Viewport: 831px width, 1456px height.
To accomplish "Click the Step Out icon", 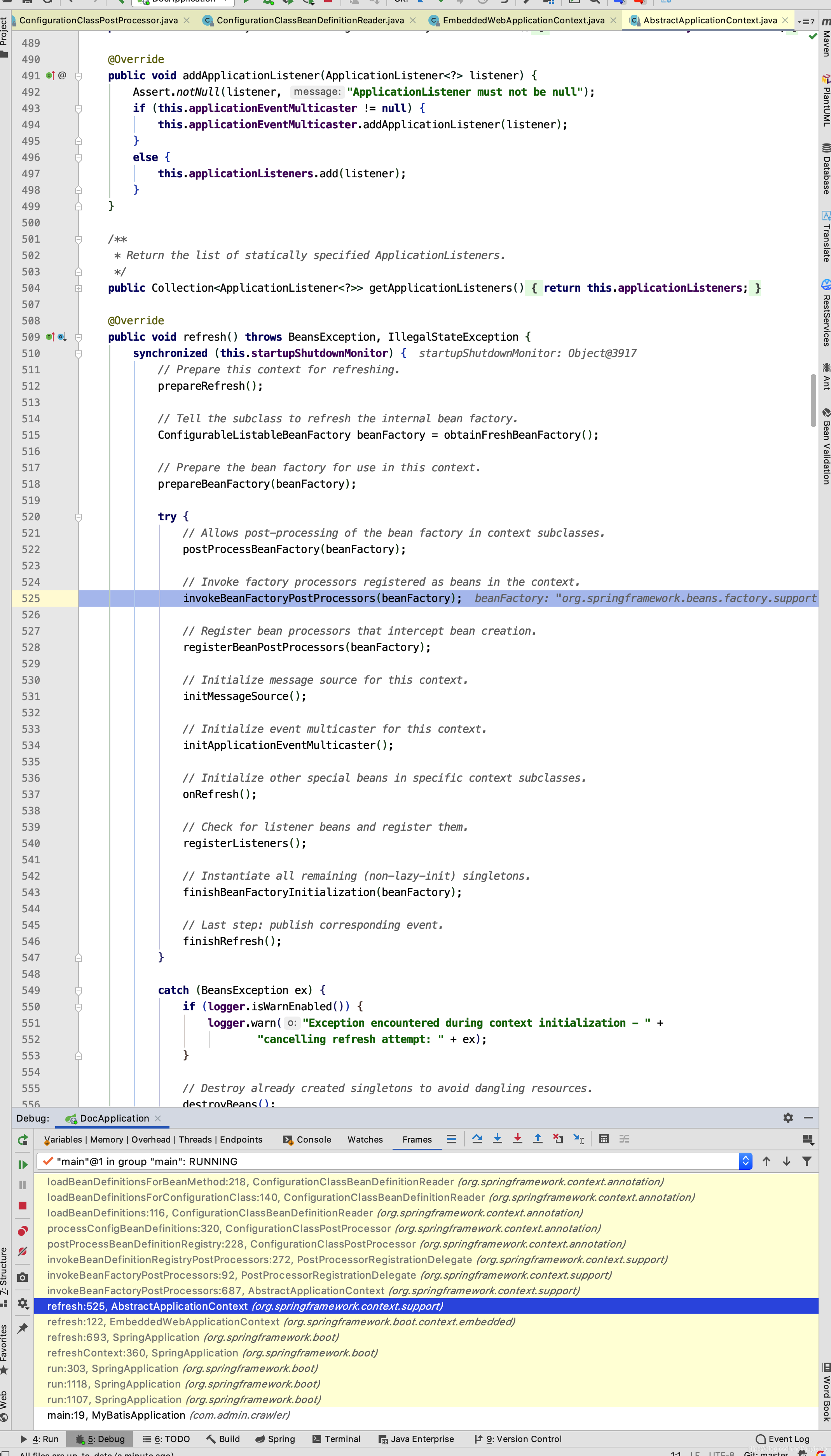I will [x=538, y=1139].
